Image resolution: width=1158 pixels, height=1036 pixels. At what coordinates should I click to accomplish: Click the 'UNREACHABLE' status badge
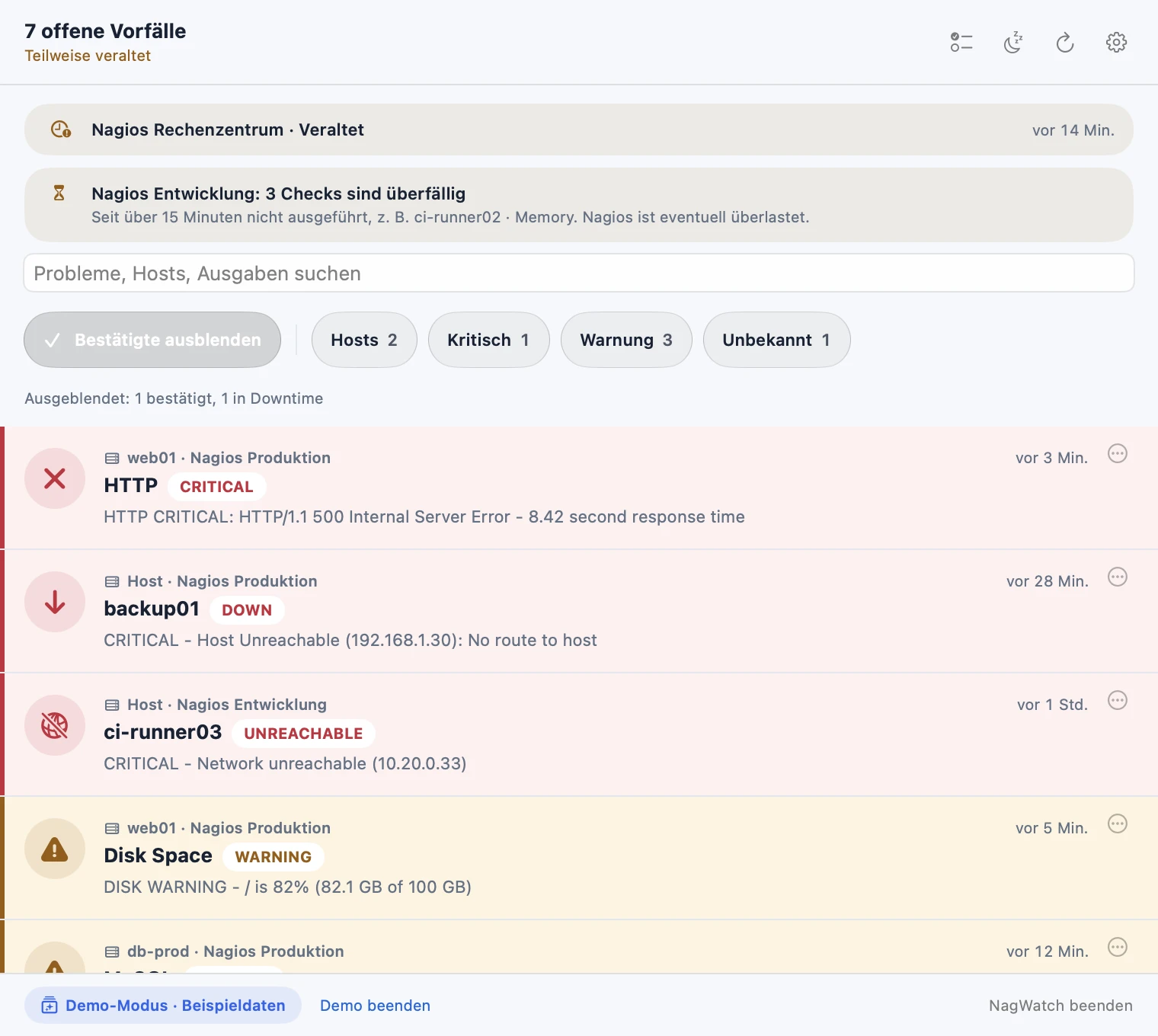[x=303, y=734]
